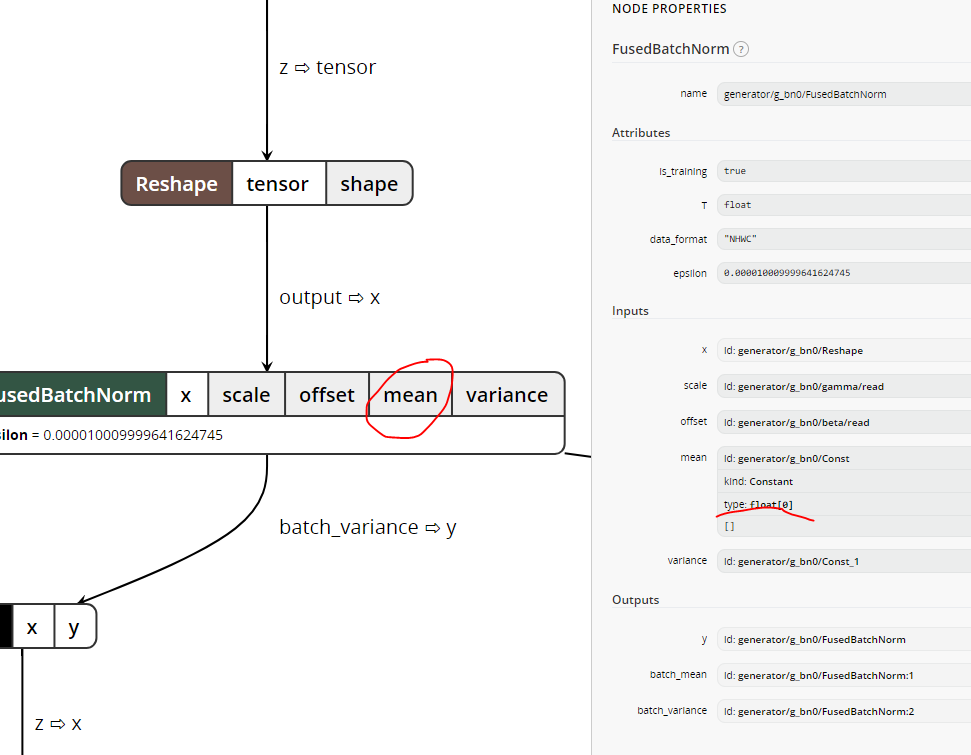Viewport: 971px width, 755px height.
Task: Click batch_variance id FusedBatchNorm:2
Action: 843,711
